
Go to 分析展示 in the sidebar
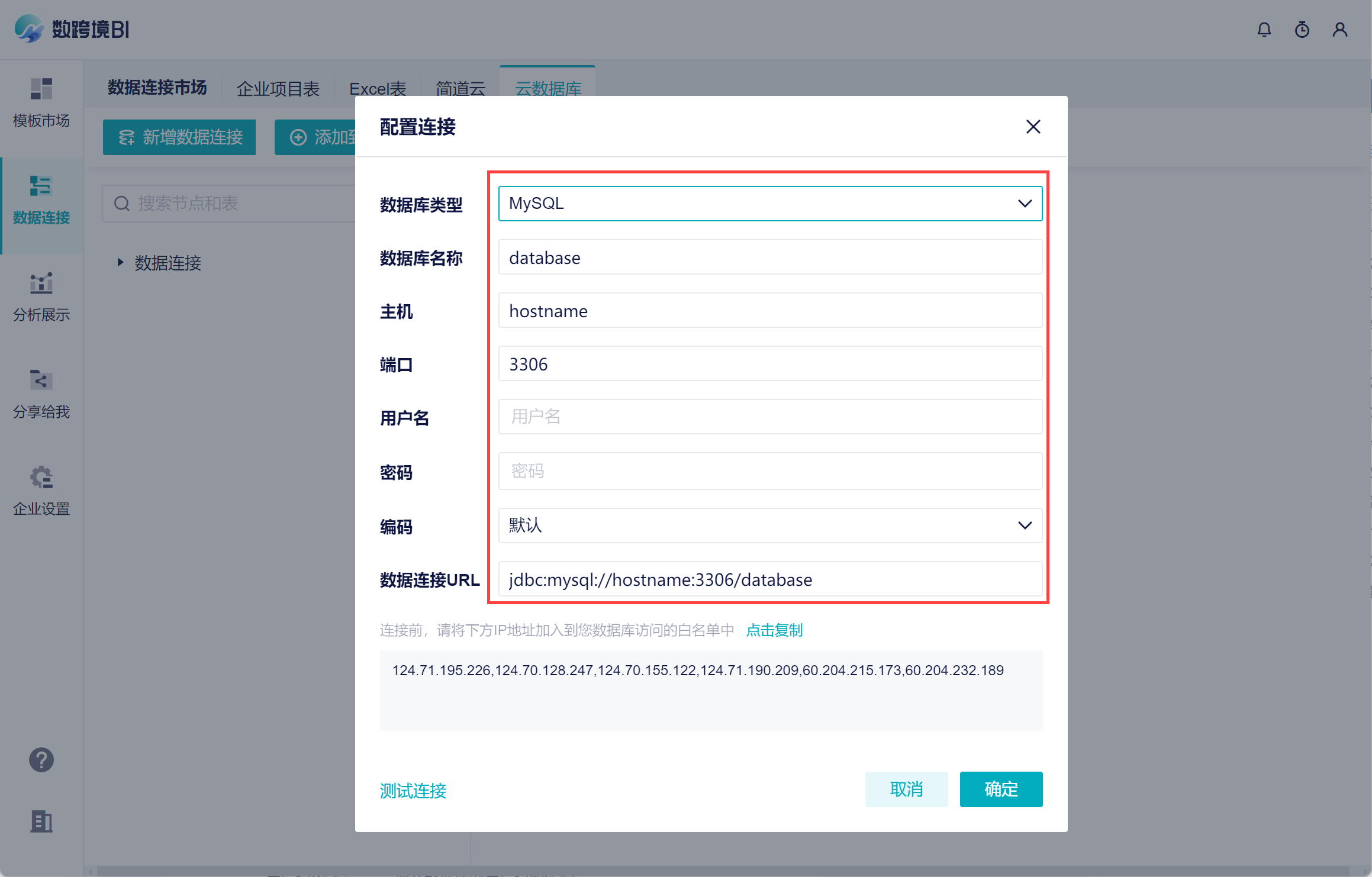click(41, 297)
